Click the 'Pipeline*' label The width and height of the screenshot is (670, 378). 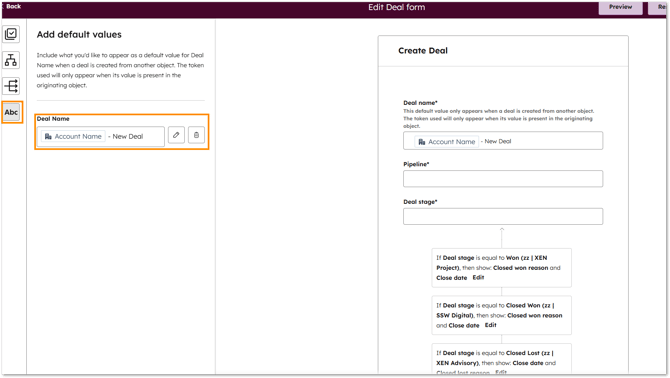point(416,164)
